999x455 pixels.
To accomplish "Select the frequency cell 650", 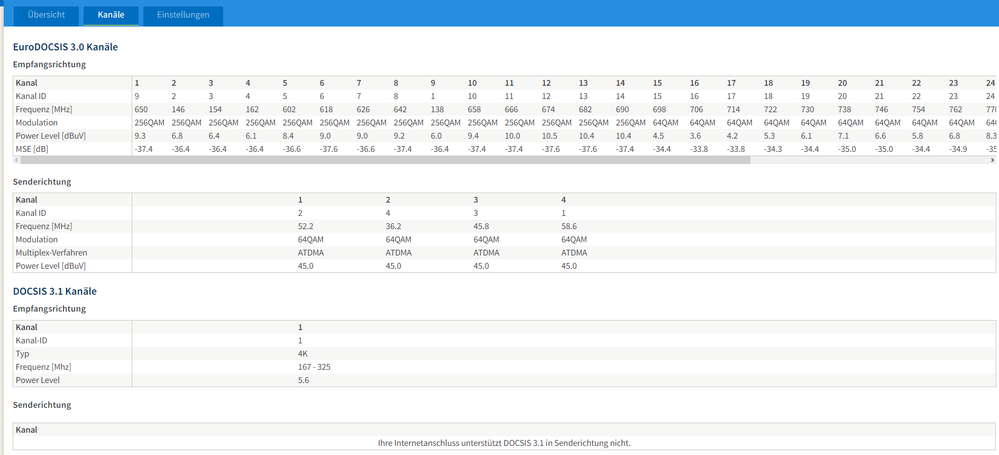I will coord(140,110).
